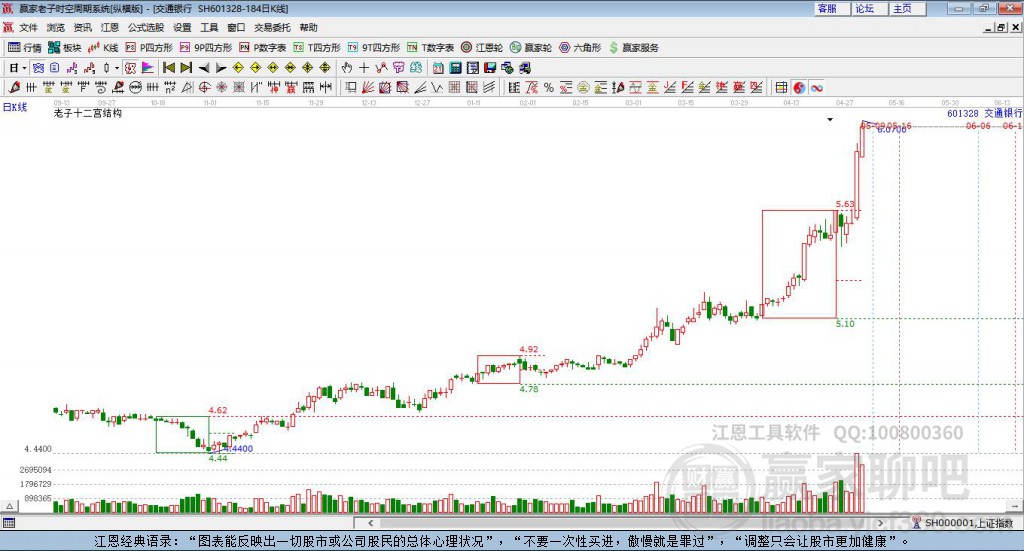This screenshot has height=551, width=1024.
Task: Open 六角形 hexagon tool
Action: [x=580, y=48]
